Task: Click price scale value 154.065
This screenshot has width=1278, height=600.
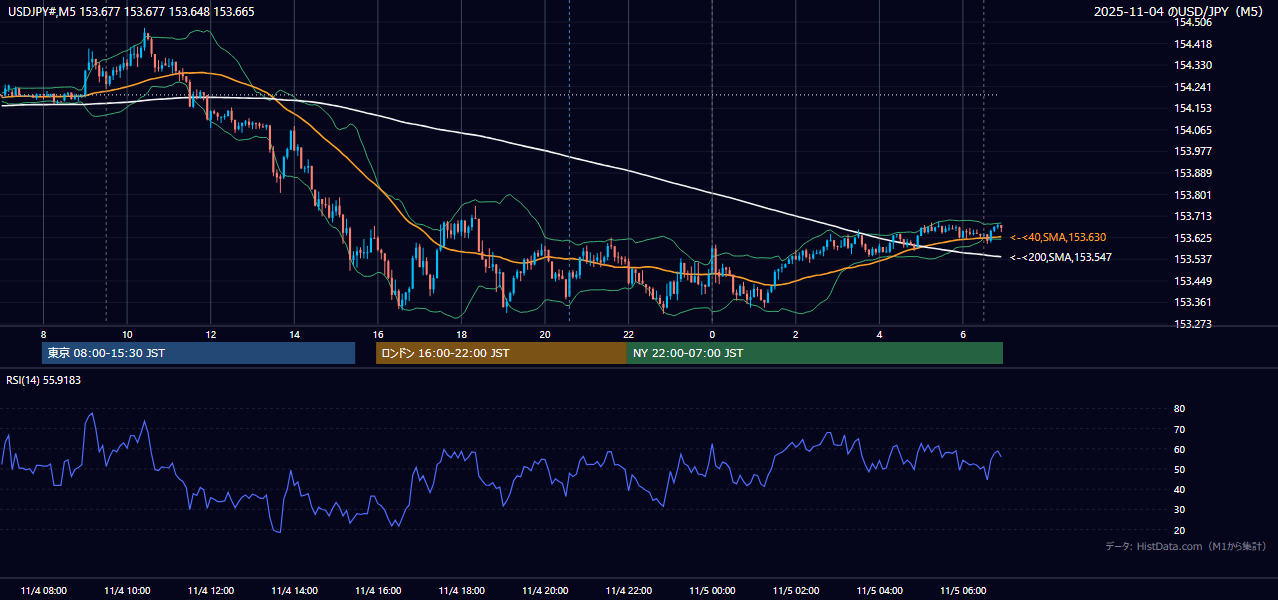Action: tap(1193, 130)
